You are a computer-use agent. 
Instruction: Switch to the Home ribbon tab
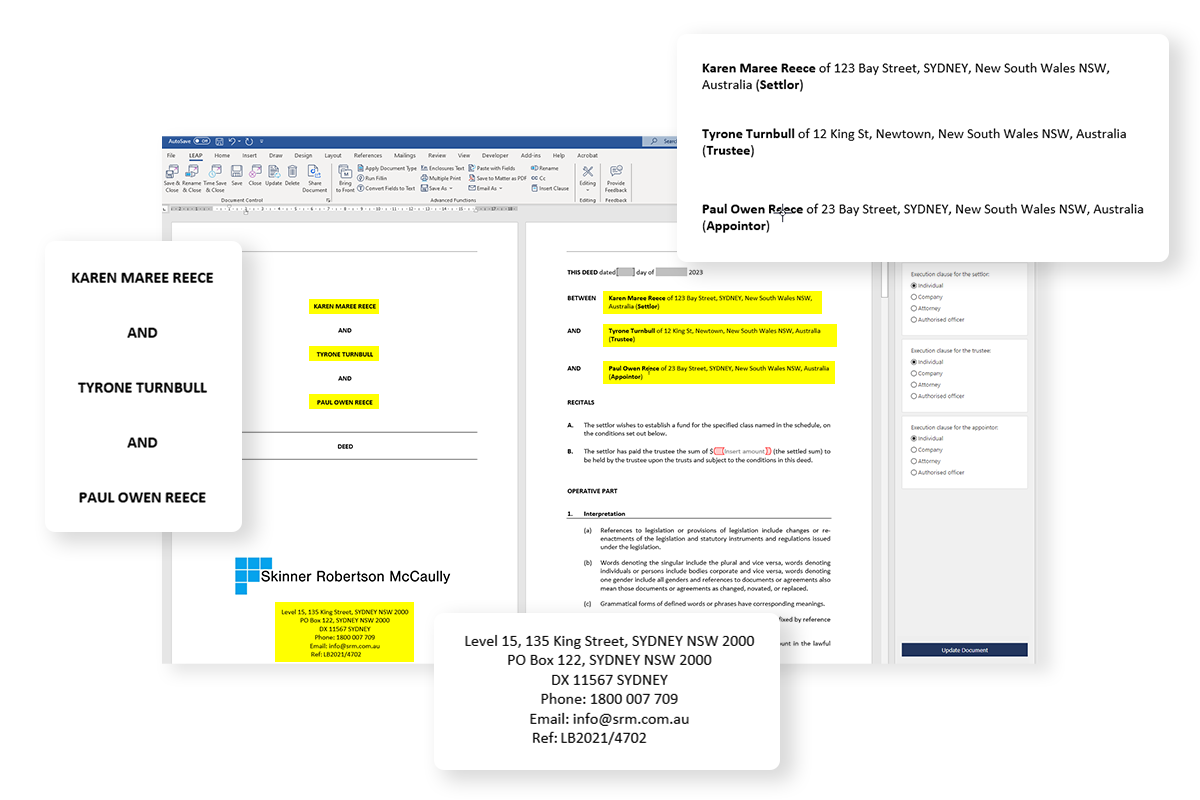(x=222, y=156)
